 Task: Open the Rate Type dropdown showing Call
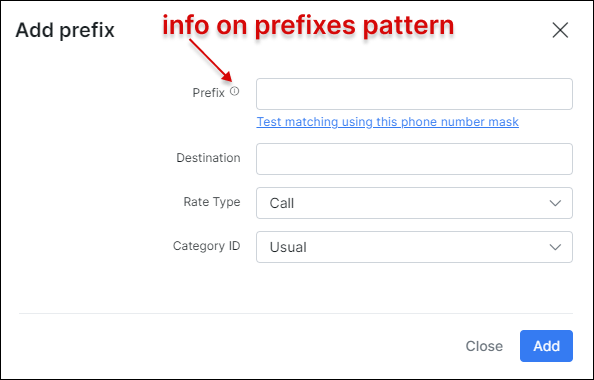[414, 203]
